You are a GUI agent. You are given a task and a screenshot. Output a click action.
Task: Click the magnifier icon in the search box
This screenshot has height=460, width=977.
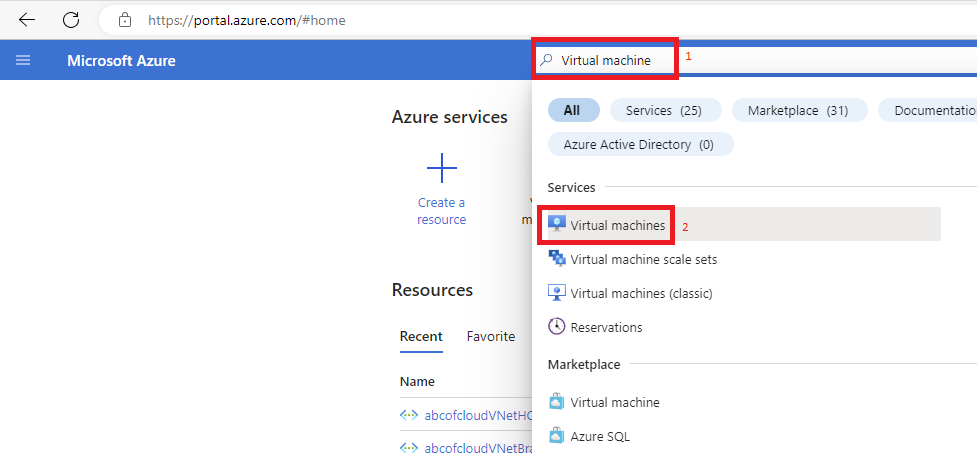coord(546,60)
